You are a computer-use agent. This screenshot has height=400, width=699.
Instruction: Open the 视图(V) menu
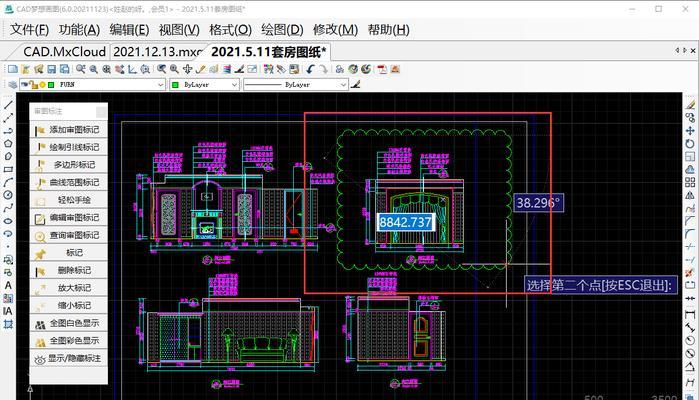(x=179, y=30)
